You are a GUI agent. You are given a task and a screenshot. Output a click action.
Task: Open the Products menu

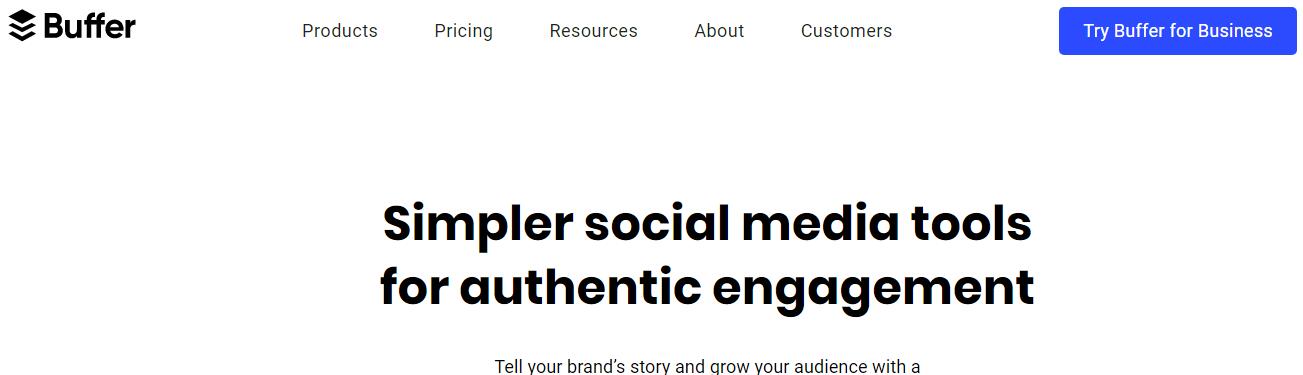(340, 31)
